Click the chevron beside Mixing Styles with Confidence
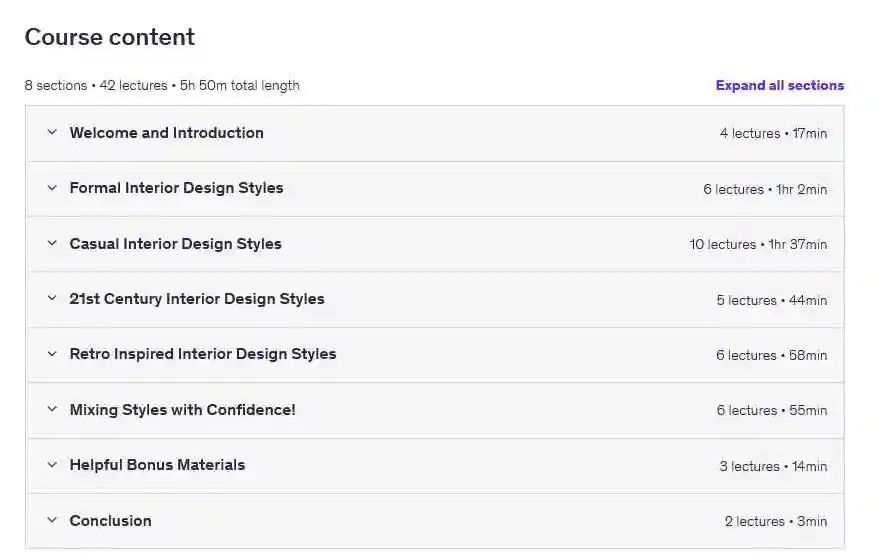Image resolution: width=894 pixels, height=556 pixels. (x=52, y=410)
